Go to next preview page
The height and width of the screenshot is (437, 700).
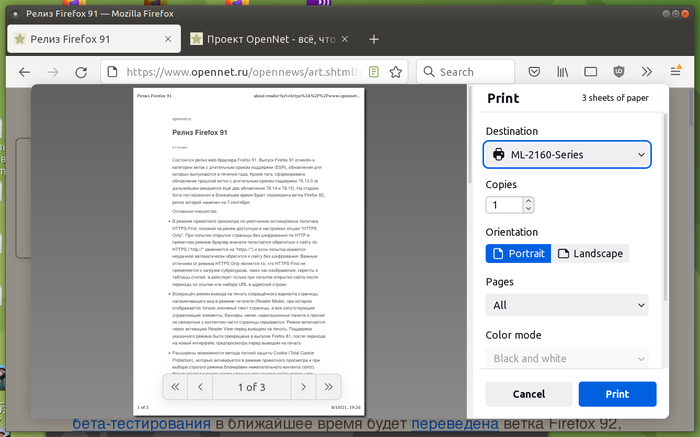tap(303, 387)
